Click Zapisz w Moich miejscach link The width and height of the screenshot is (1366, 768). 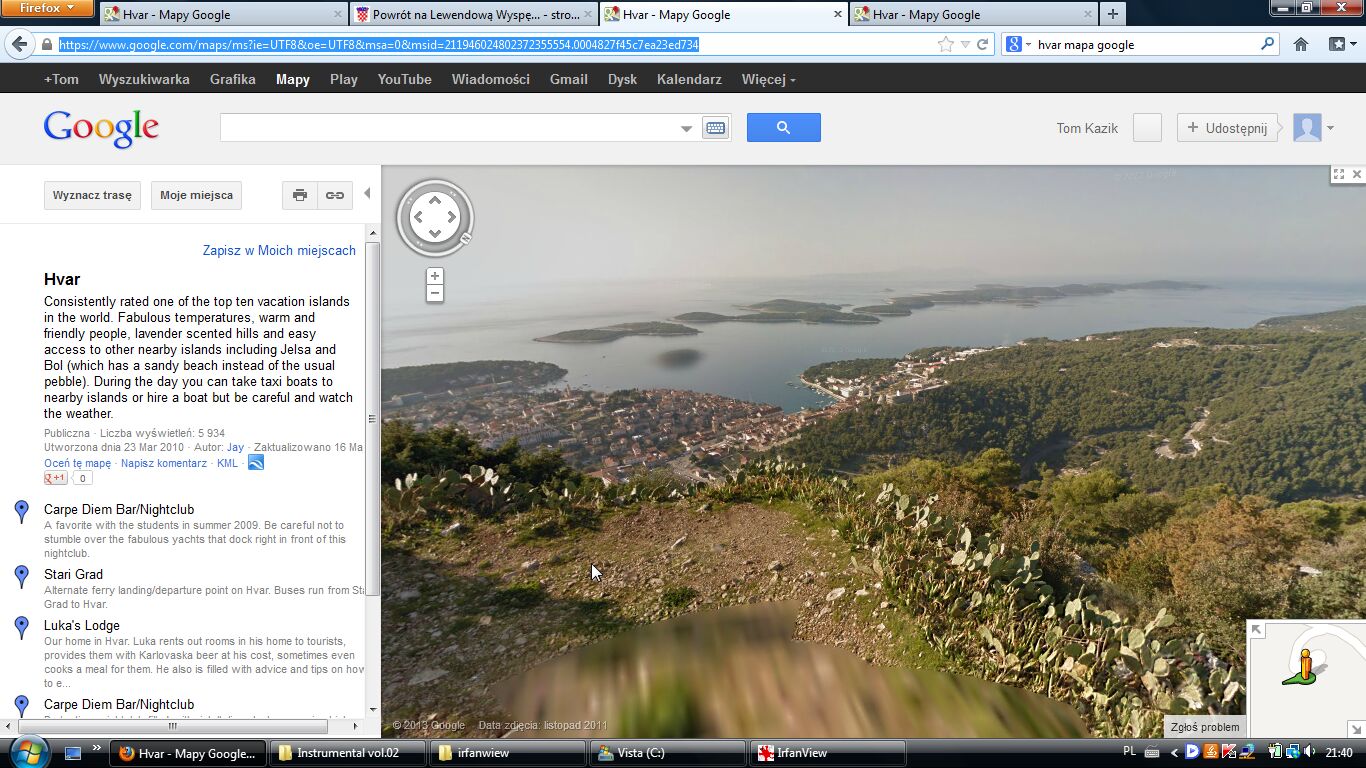click(x=279, y=250)
